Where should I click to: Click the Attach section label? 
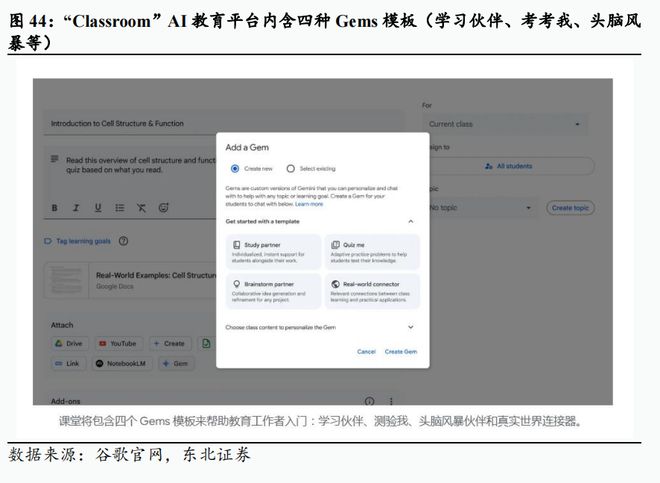tap(62, 325)
